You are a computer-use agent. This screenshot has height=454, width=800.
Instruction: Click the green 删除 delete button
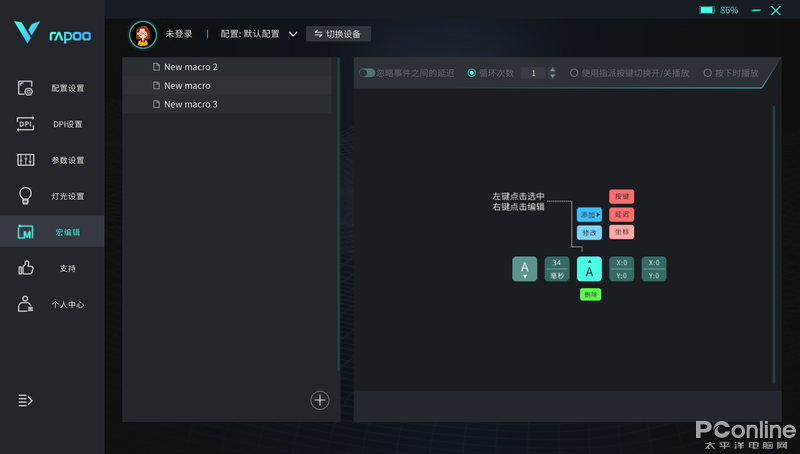(x=590, y=294)
